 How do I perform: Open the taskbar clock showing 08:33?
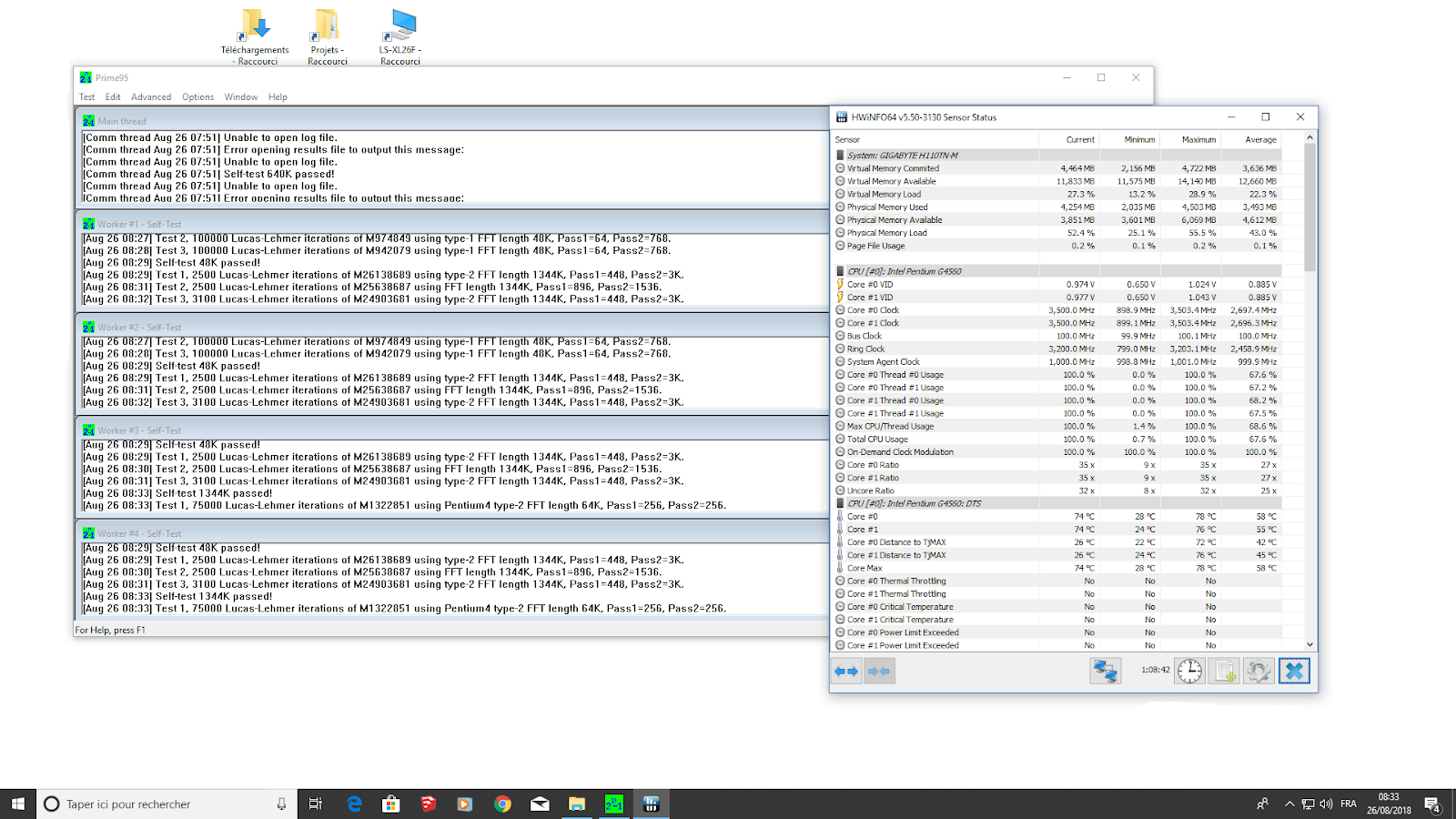[x=1389, y=804]
